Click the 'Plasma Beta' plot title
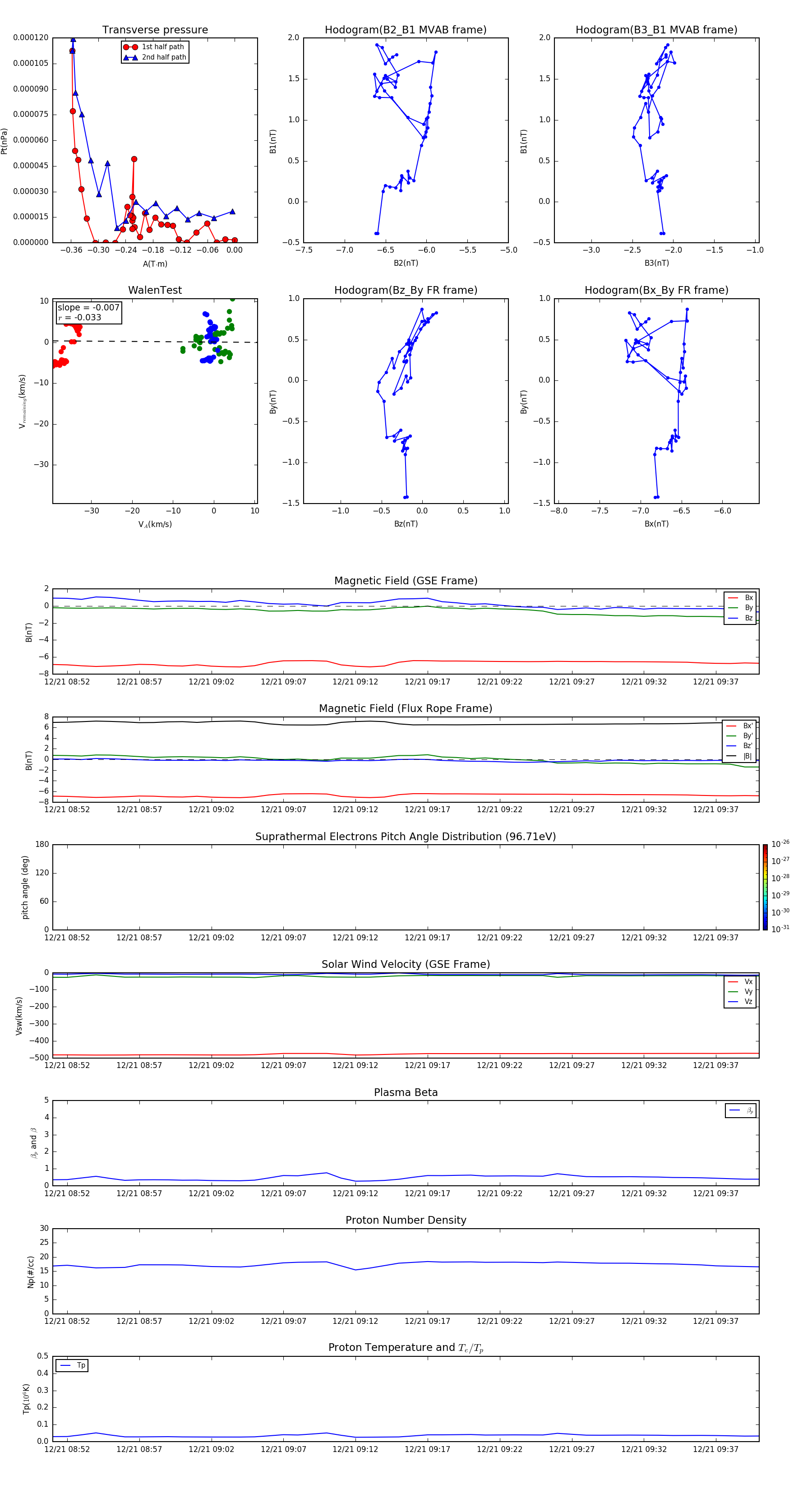 pos(406,1092)
